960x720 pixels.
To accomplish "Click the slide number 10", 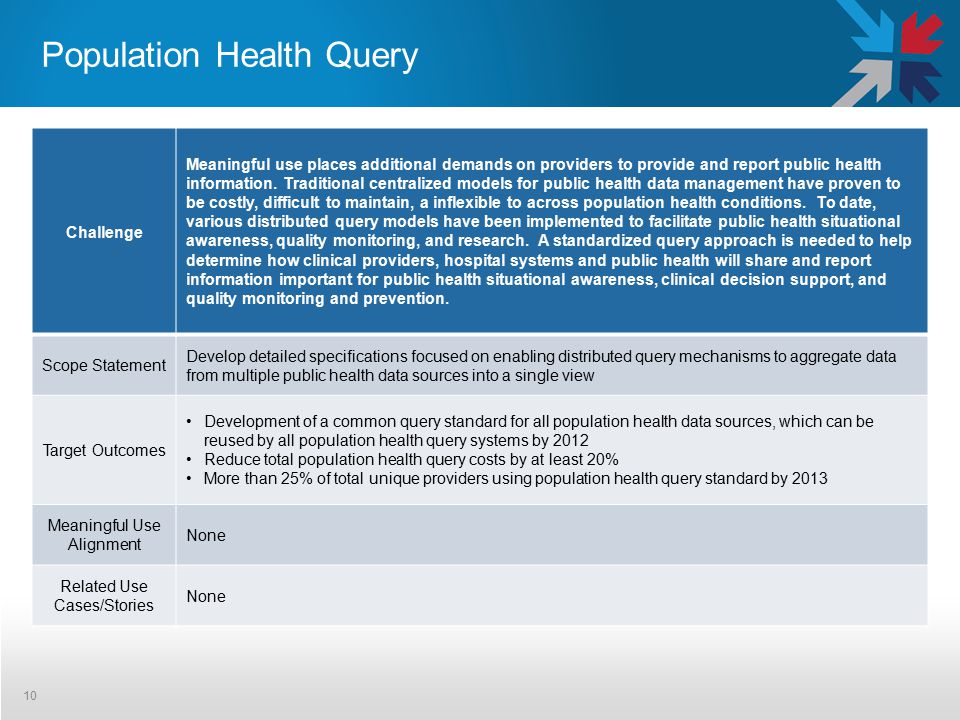I will [x=30, y=696].
